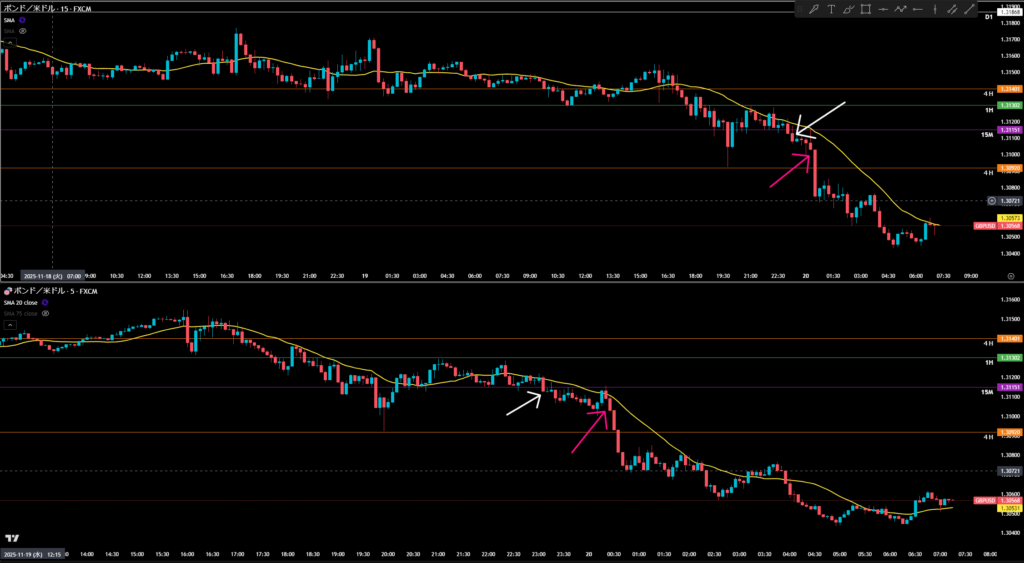Click the TradingView logo at bottom left
The height and width of the screenshot is (563, 1024).
pyautogui.click(x=12, y=538)
